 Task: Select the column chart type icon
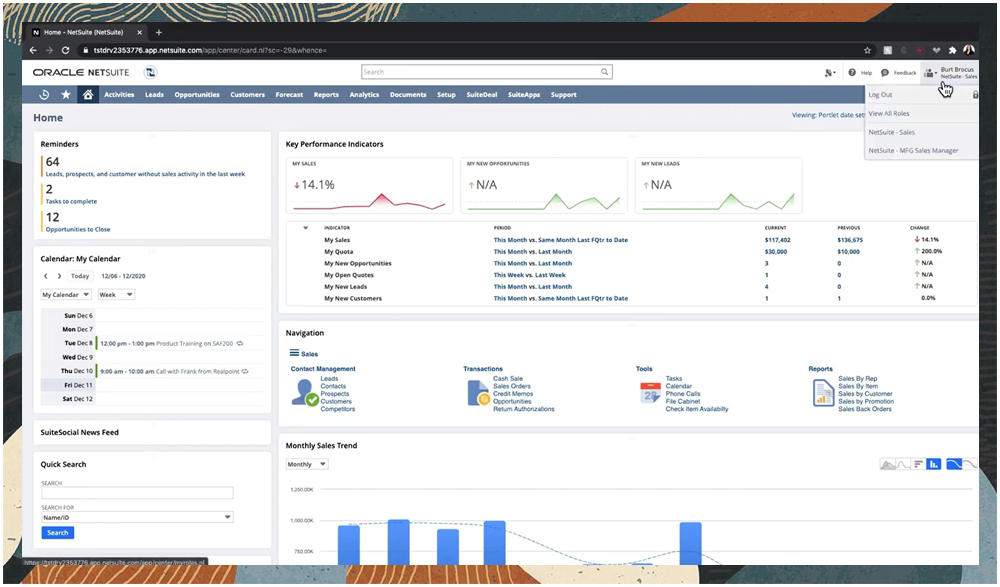(x=934, y=464)
